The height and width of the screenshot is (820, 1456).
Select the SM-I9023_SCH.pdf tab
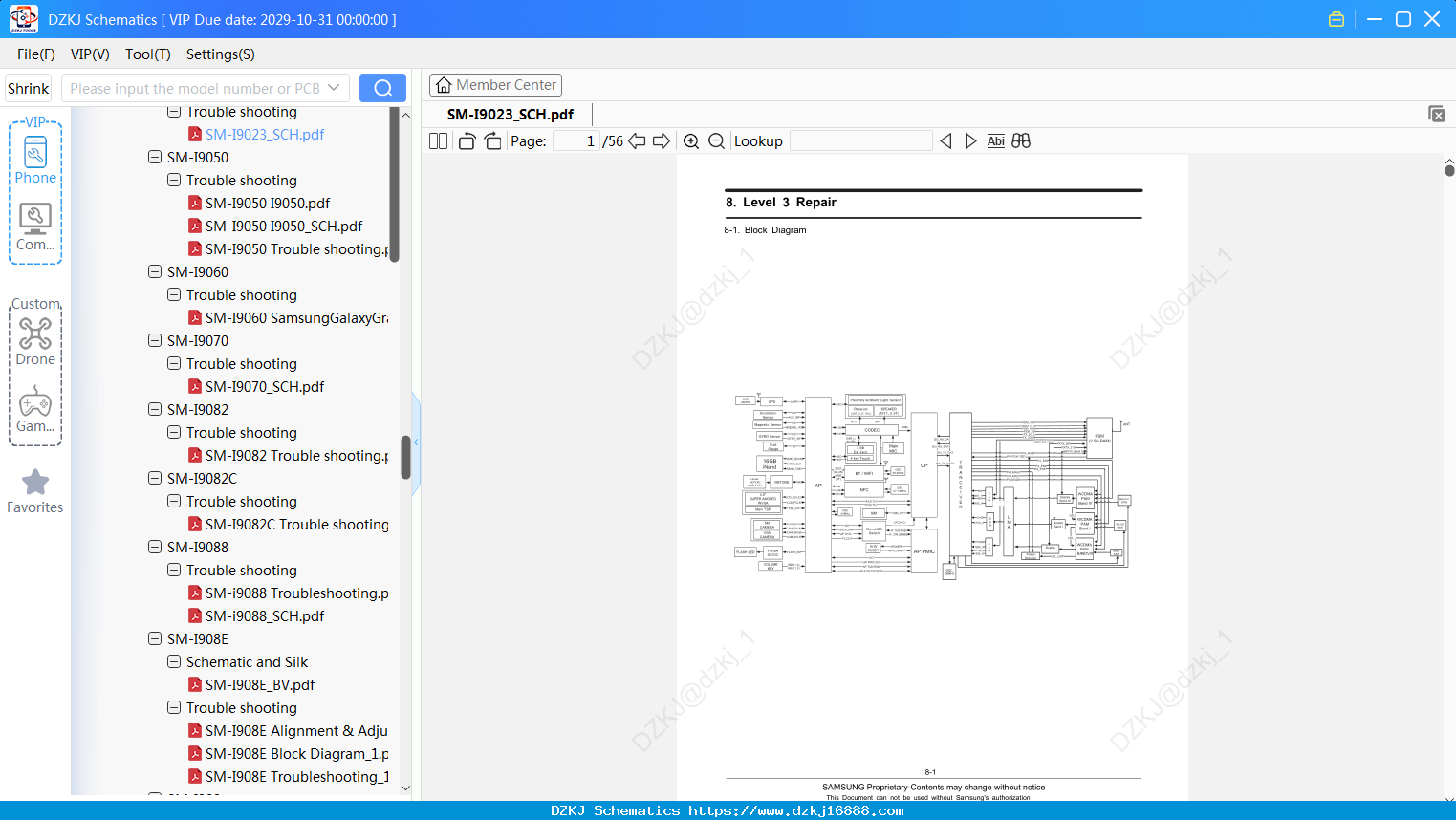coord(511,115)
